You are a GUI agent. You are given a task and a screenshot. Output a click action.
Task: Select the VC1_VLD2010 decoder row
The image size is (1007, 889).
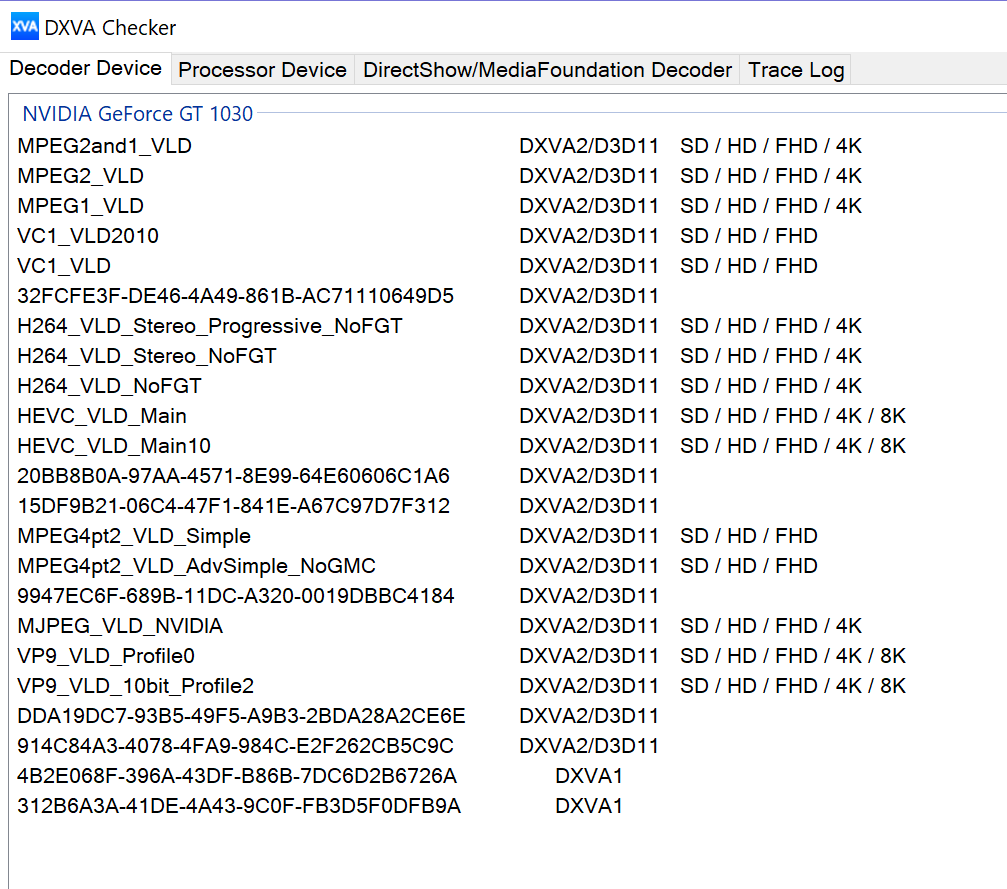click(x=507, y=236)
